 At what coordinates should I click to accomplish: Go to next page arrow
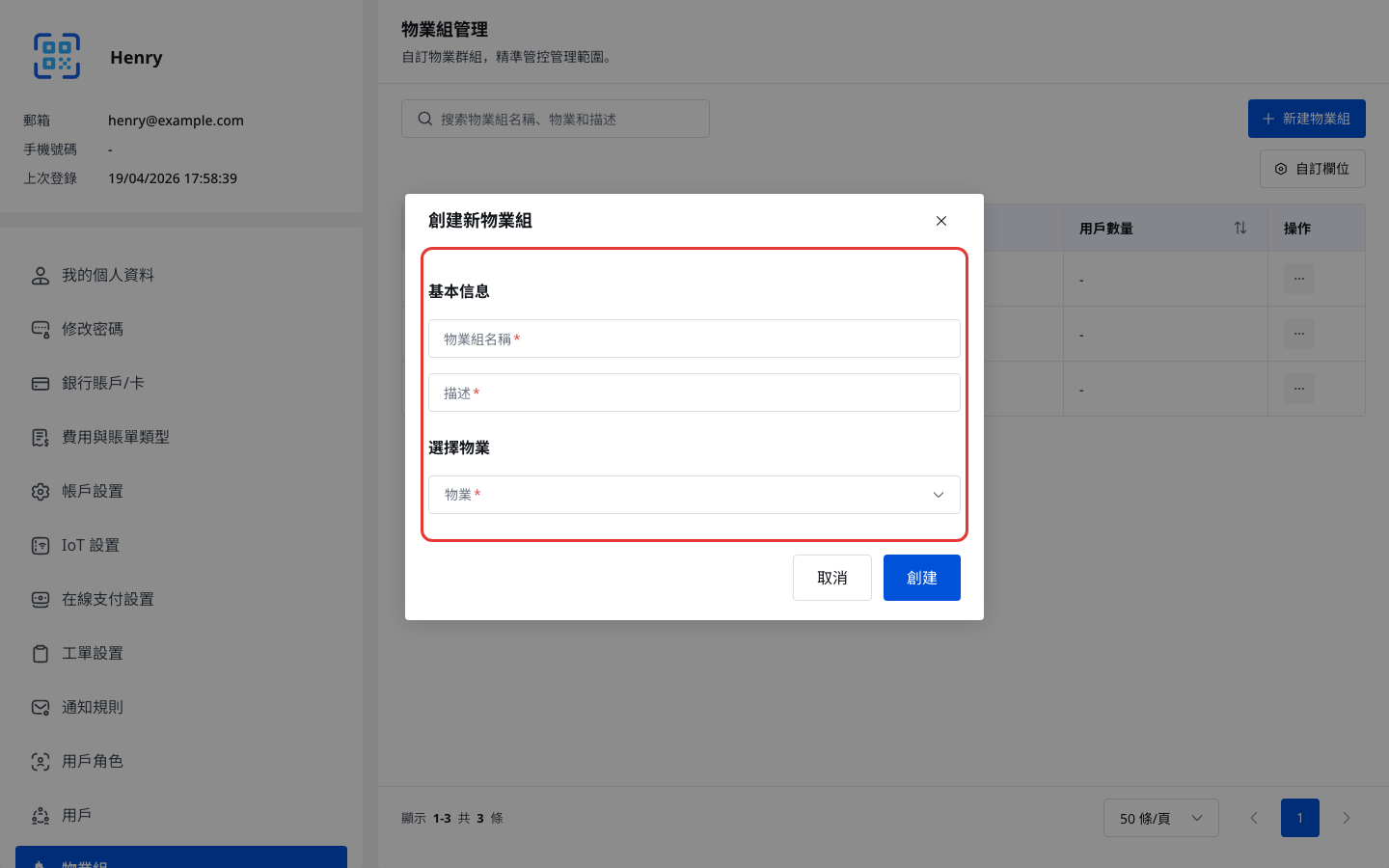pyautogui.click(x=1347, y=818)
